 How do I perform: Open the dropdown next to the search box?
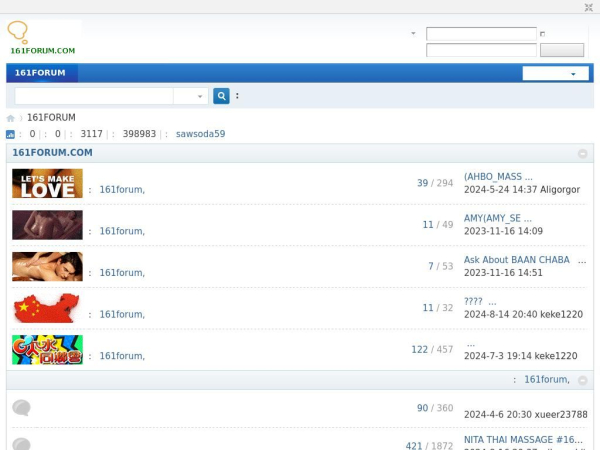click(191, 96)
